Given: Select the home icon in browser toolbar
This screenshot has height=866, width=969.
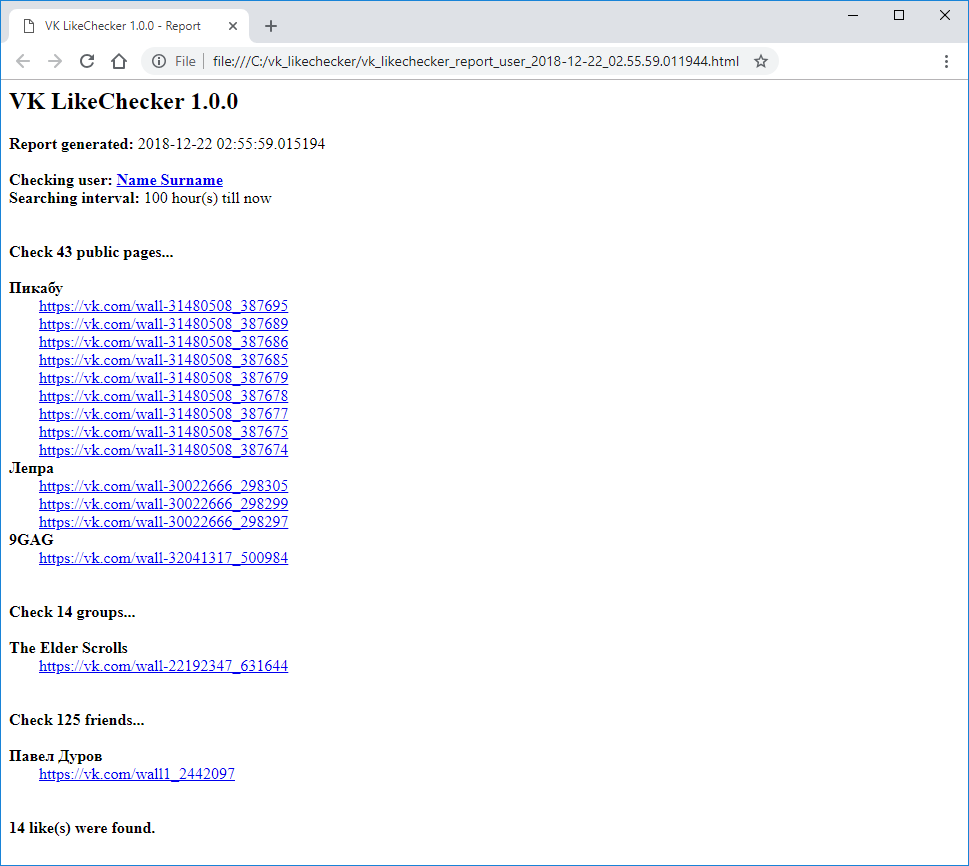Looking at the screenshot, I should click(119, 61).
